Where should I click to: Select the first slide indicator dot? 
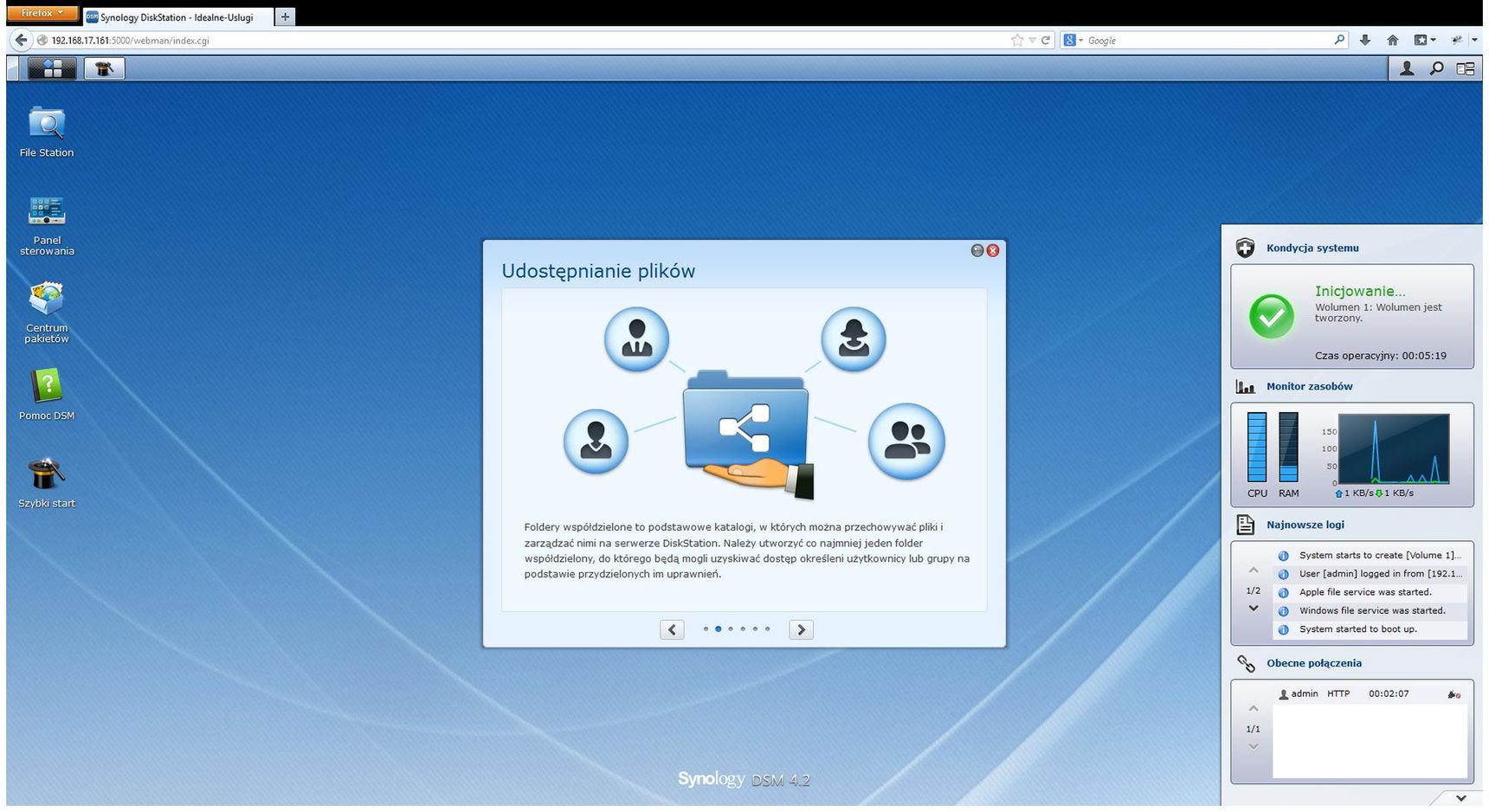[x=706, y=629]
